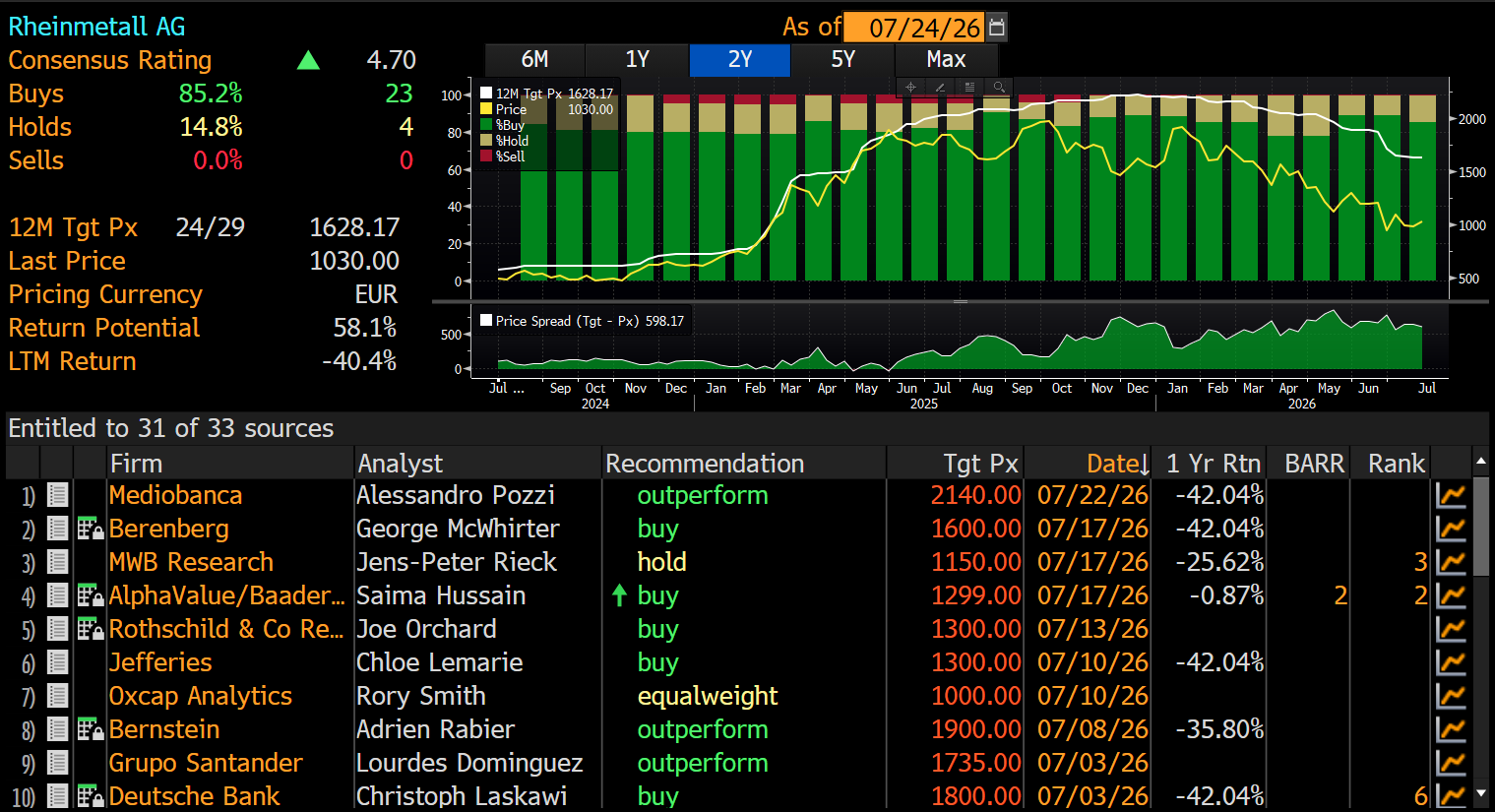This screenshot has height=812, width=1495.
Task: Open the history chart icon in MWB Research row
Action: click(x=1451, y=562)
